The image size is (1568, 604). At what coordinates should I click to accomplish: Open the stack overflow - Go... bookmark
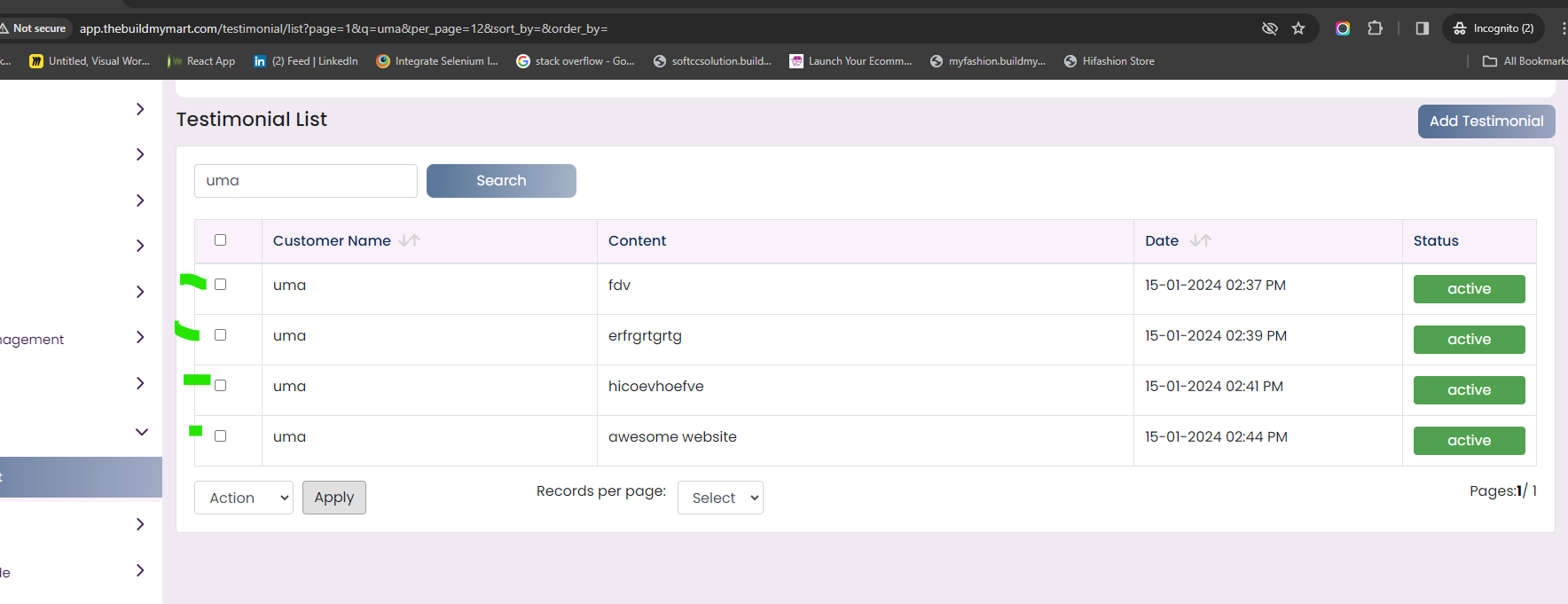click(576, 61)
